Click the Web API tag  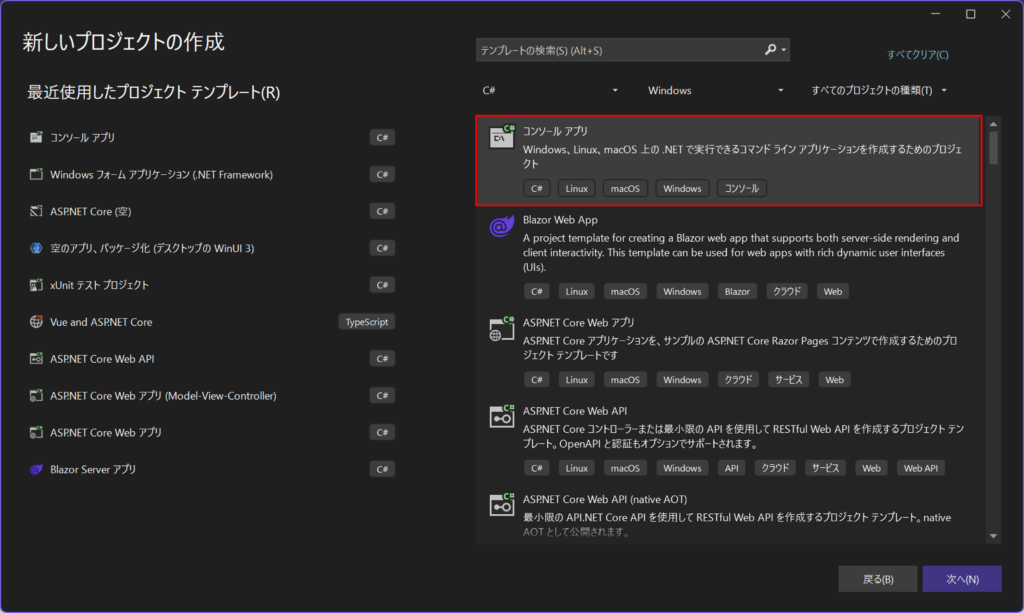tap(920, 468)
